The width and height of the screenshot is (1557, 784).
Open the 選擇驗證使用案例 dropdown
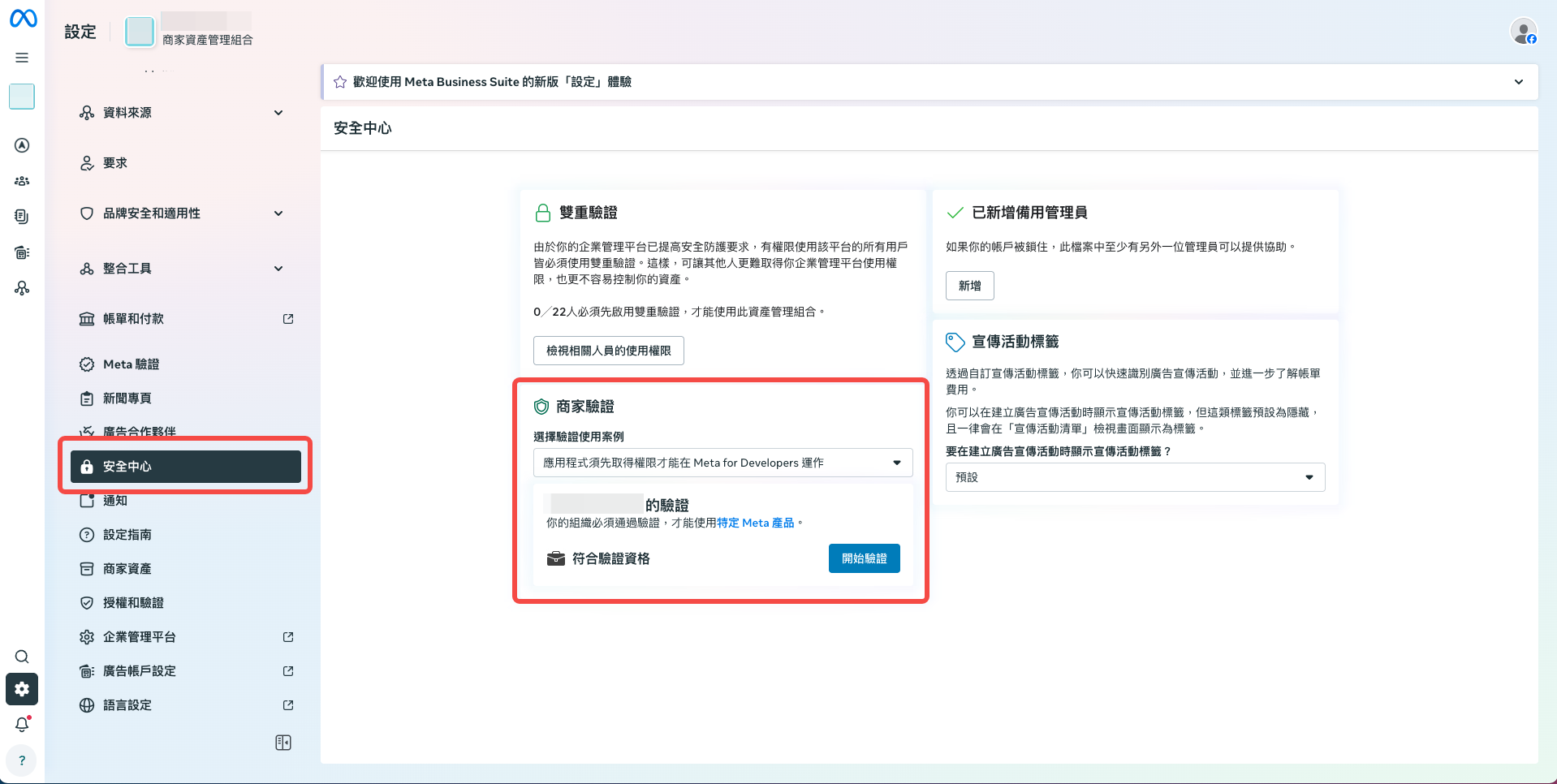(x=722, y=463)
